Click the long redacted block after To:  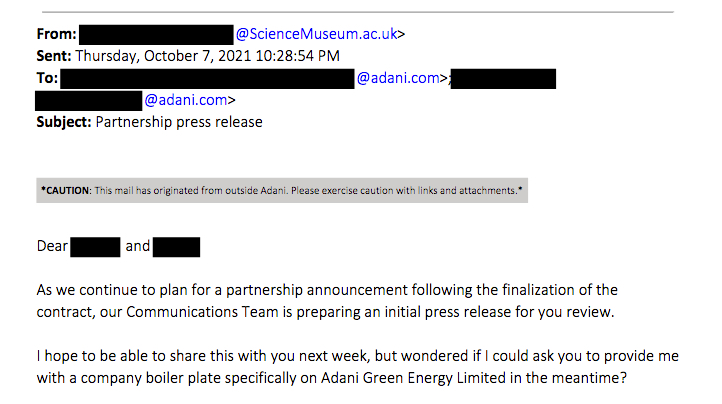[x=207, y=78]
